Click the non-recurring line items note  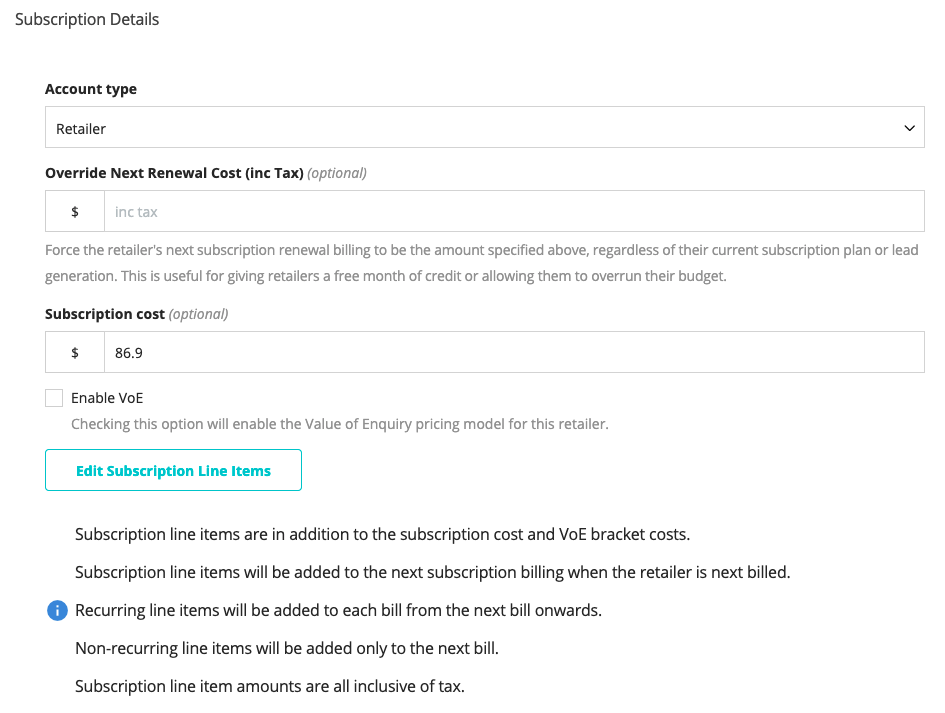click(287, 649)
